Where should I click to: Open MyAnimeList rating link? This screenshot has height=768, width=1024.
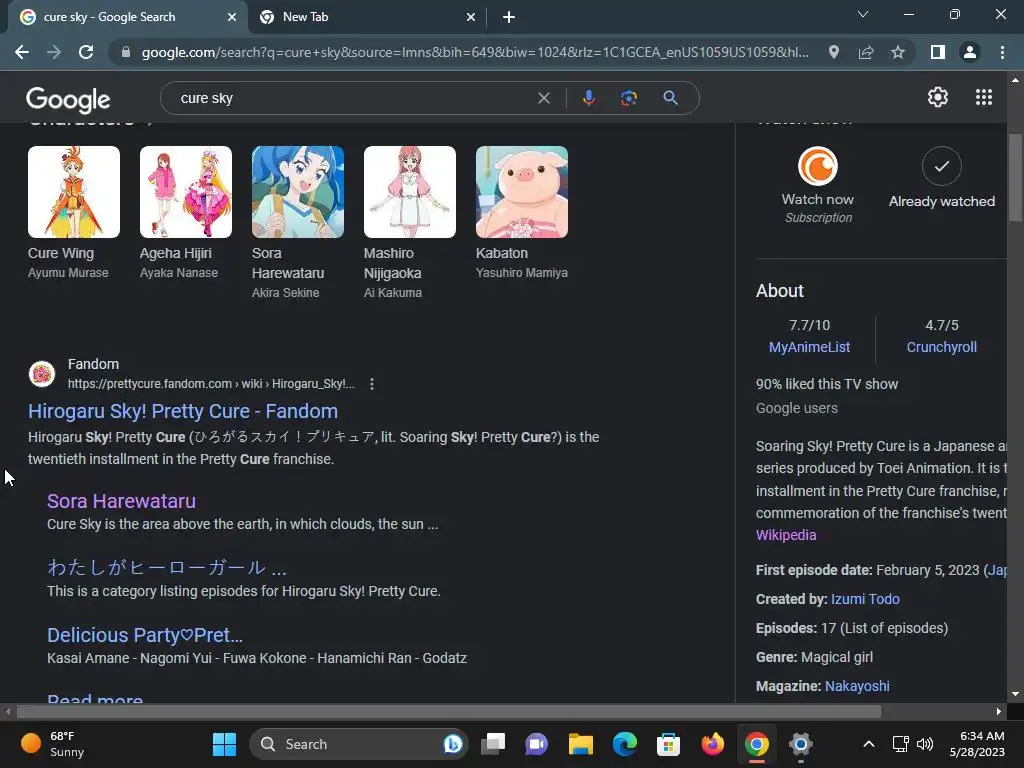(x=809, y=347)
